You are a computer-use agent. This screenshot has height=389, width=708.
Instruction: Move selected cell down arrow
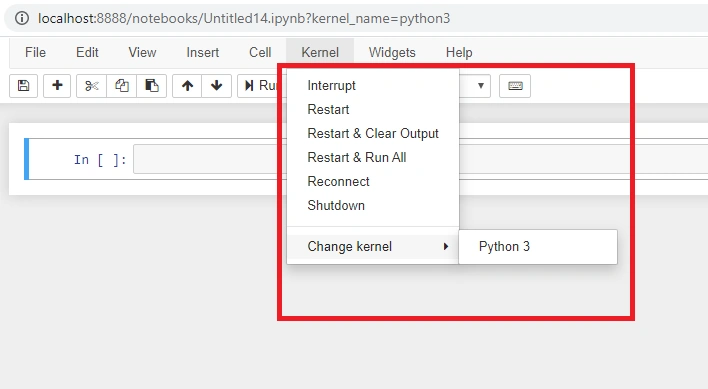click(217, 86)
